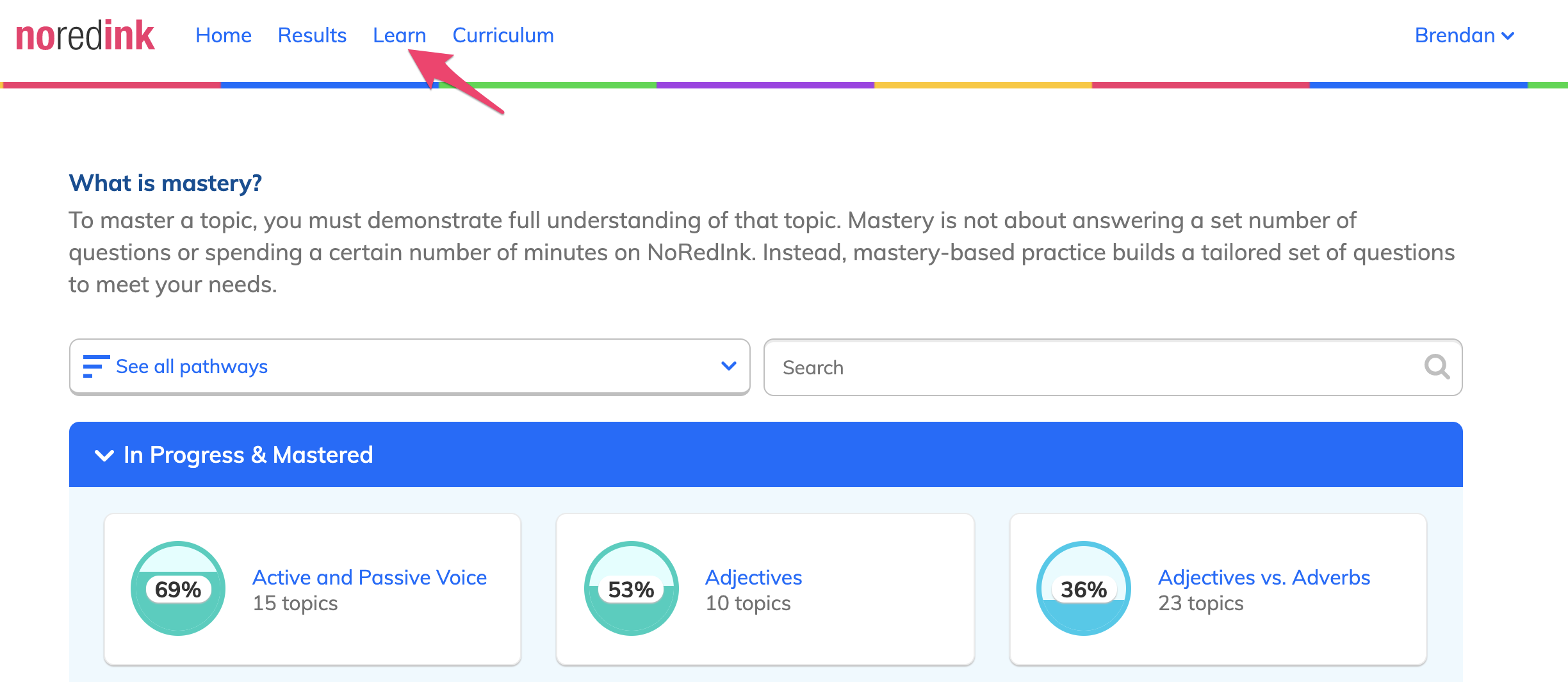Open Adjectives vs. Adverbs pathway

(1264, 577)
